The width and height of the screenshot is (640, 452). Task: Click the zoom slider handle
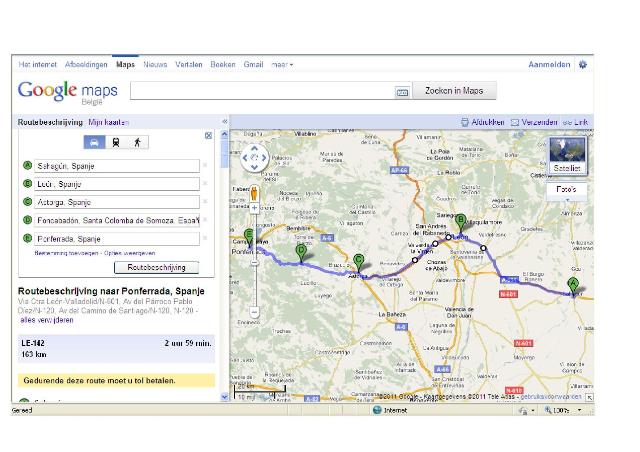[254, 263]
